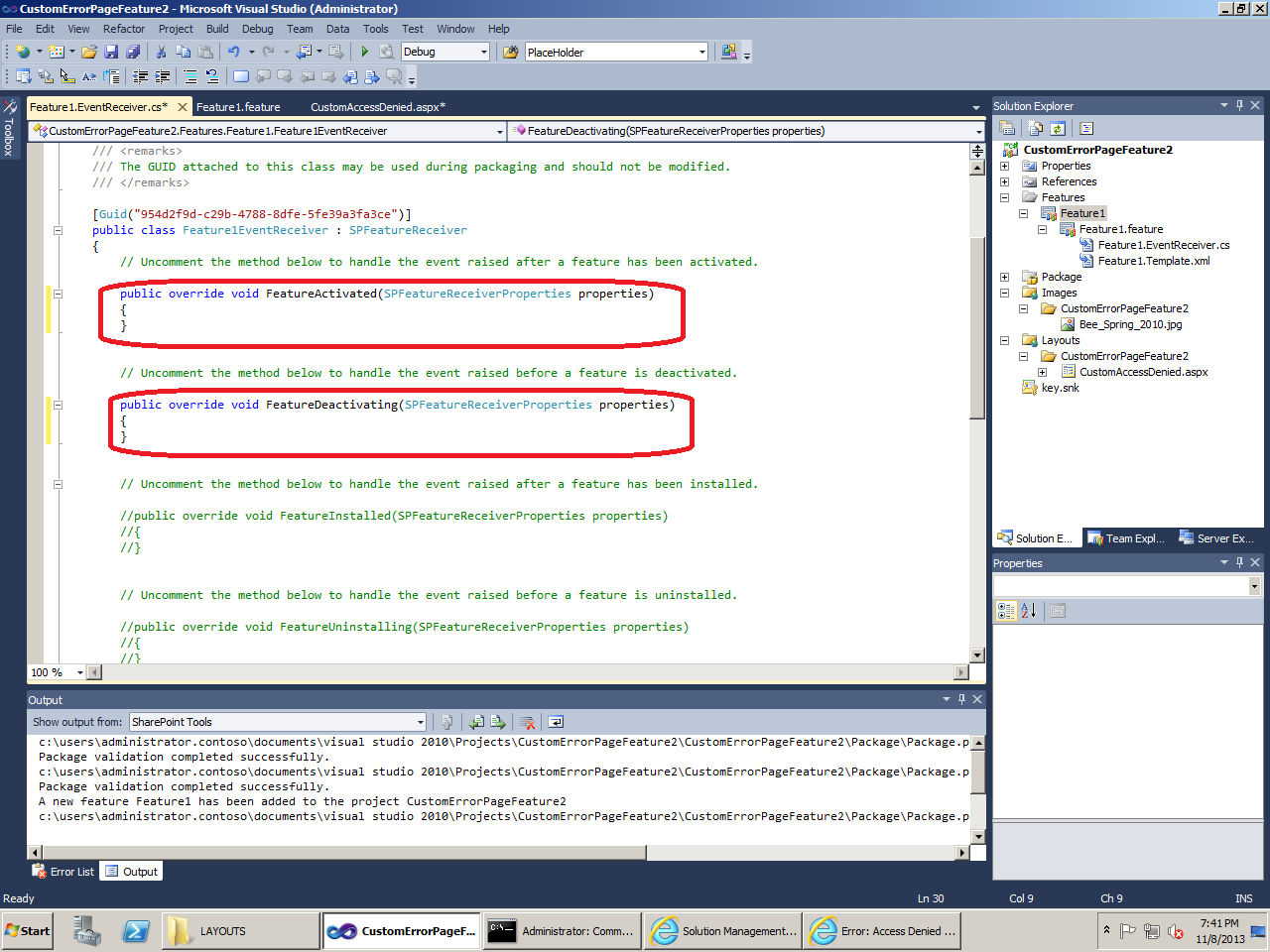Select Bee_Spring_2010.jpg in Solution Explorer
The width and height of the screenshot is (1270, 952).
coord(1130,324)
